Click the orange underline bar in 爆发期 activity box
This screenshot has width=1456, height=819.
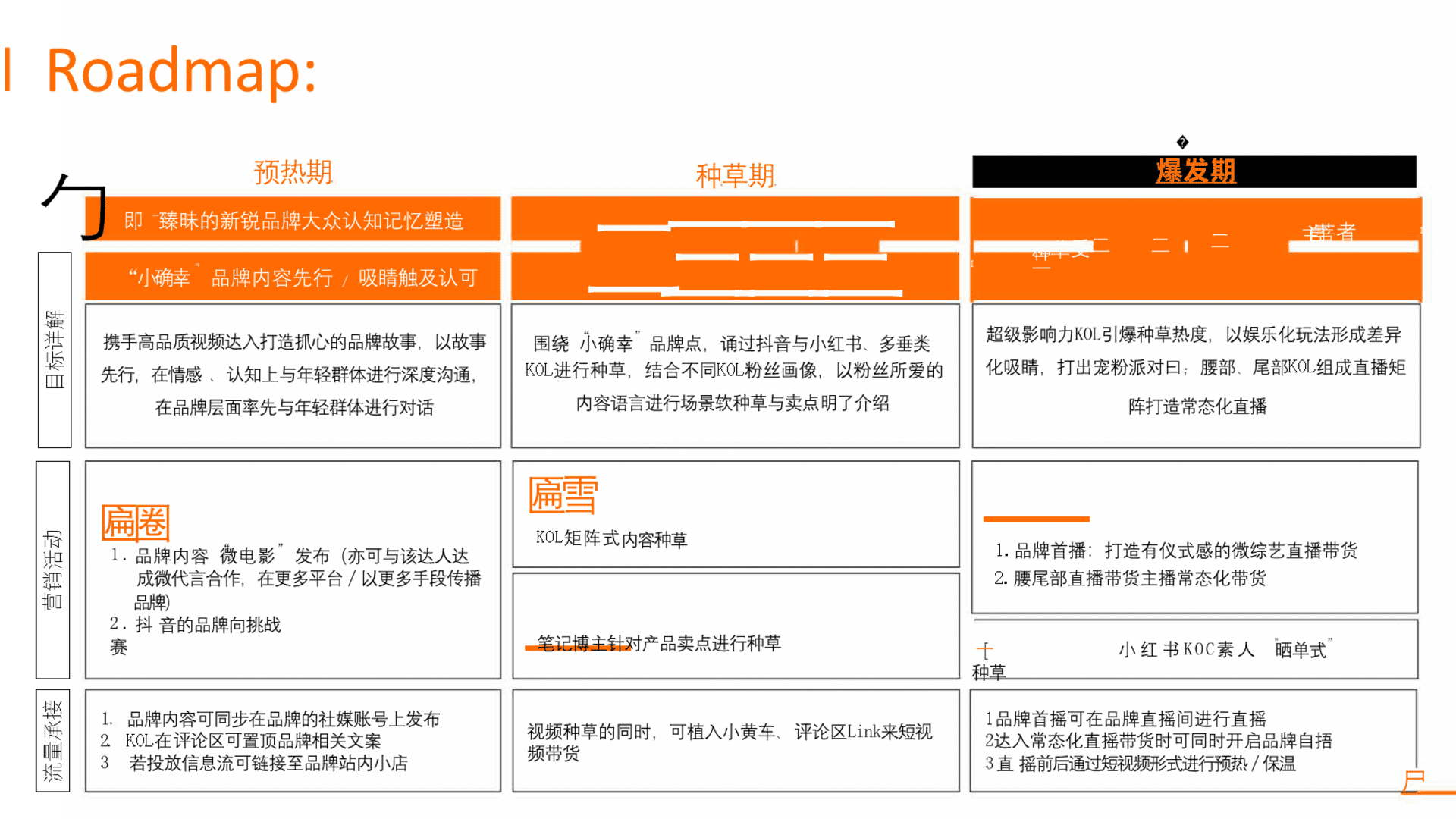pyautogui.click(x=1036, y=520)
